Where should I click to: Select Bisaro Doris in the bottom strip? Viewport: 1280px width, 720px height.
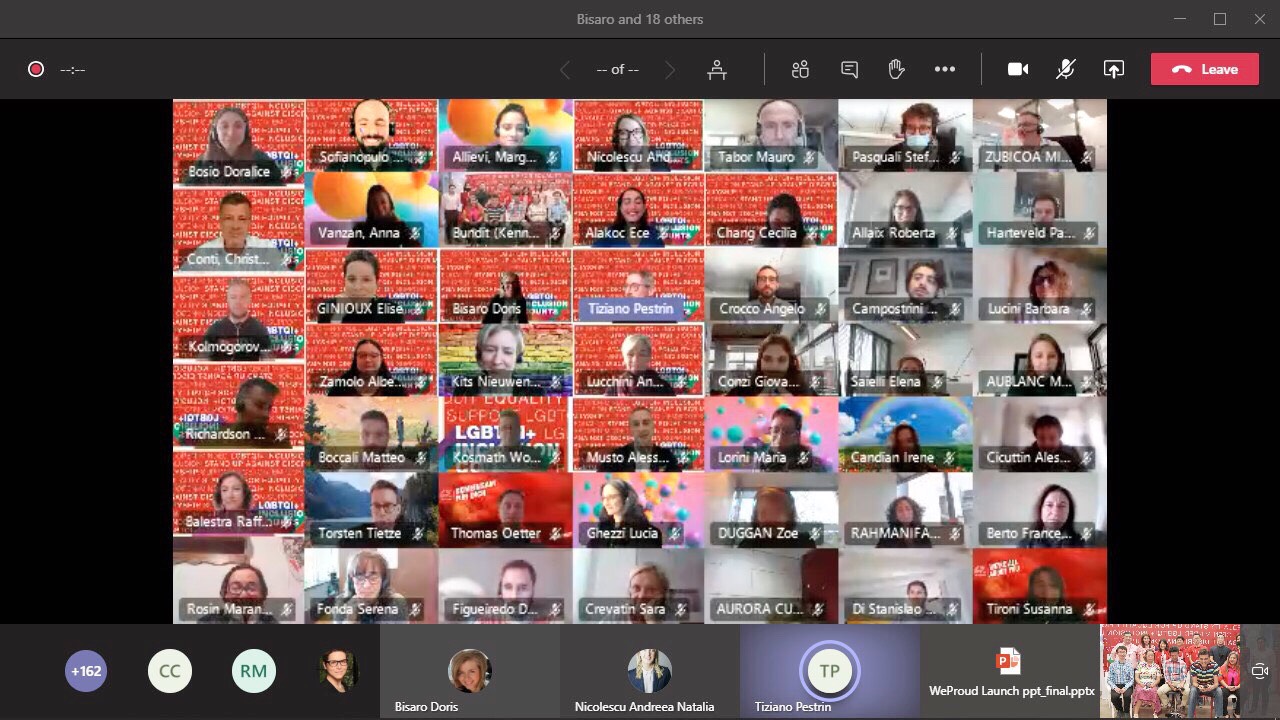point(469,672)
